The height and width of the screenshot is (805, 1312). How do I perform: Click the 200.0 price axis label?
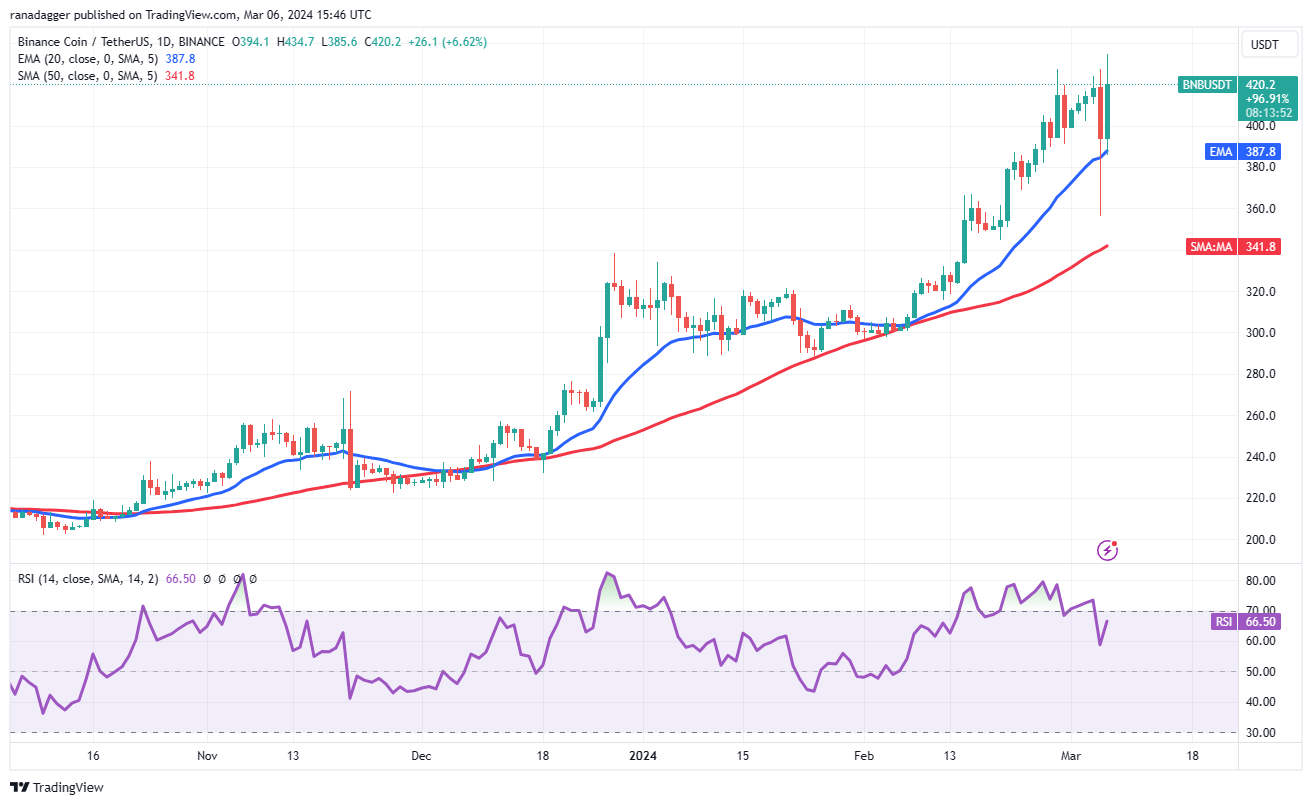(x=1260, y=540)
